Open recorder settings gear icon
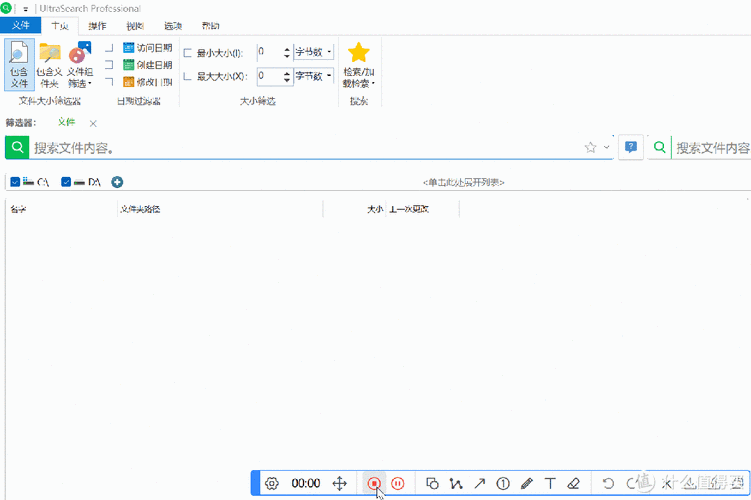 pyautogui.click(x=272, y=483)
